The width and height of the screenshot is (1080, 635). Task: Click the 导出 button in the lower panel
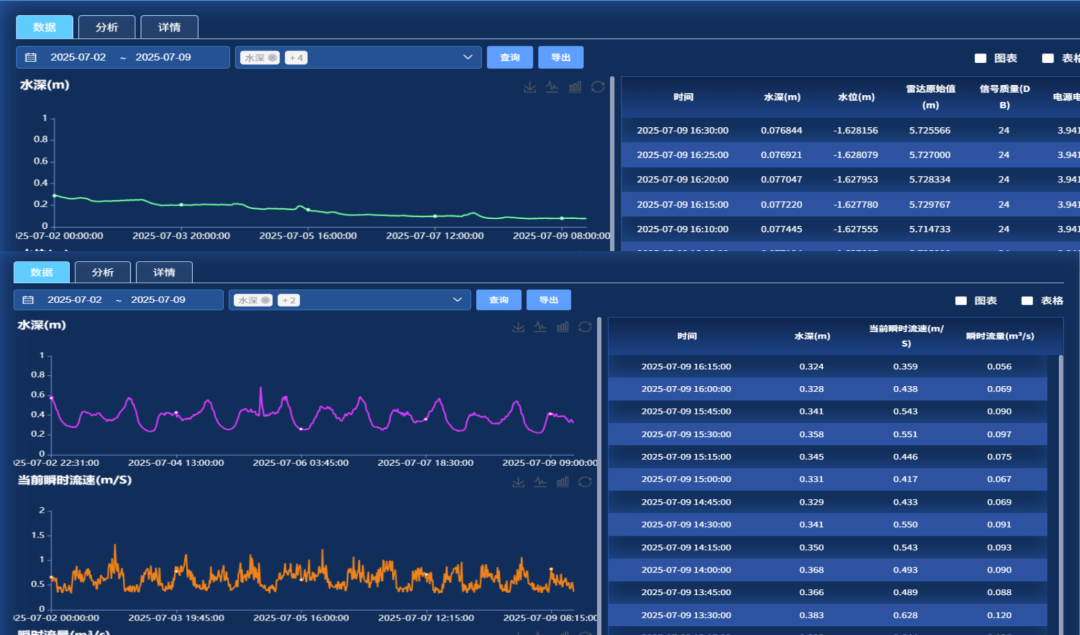(548, 300)
